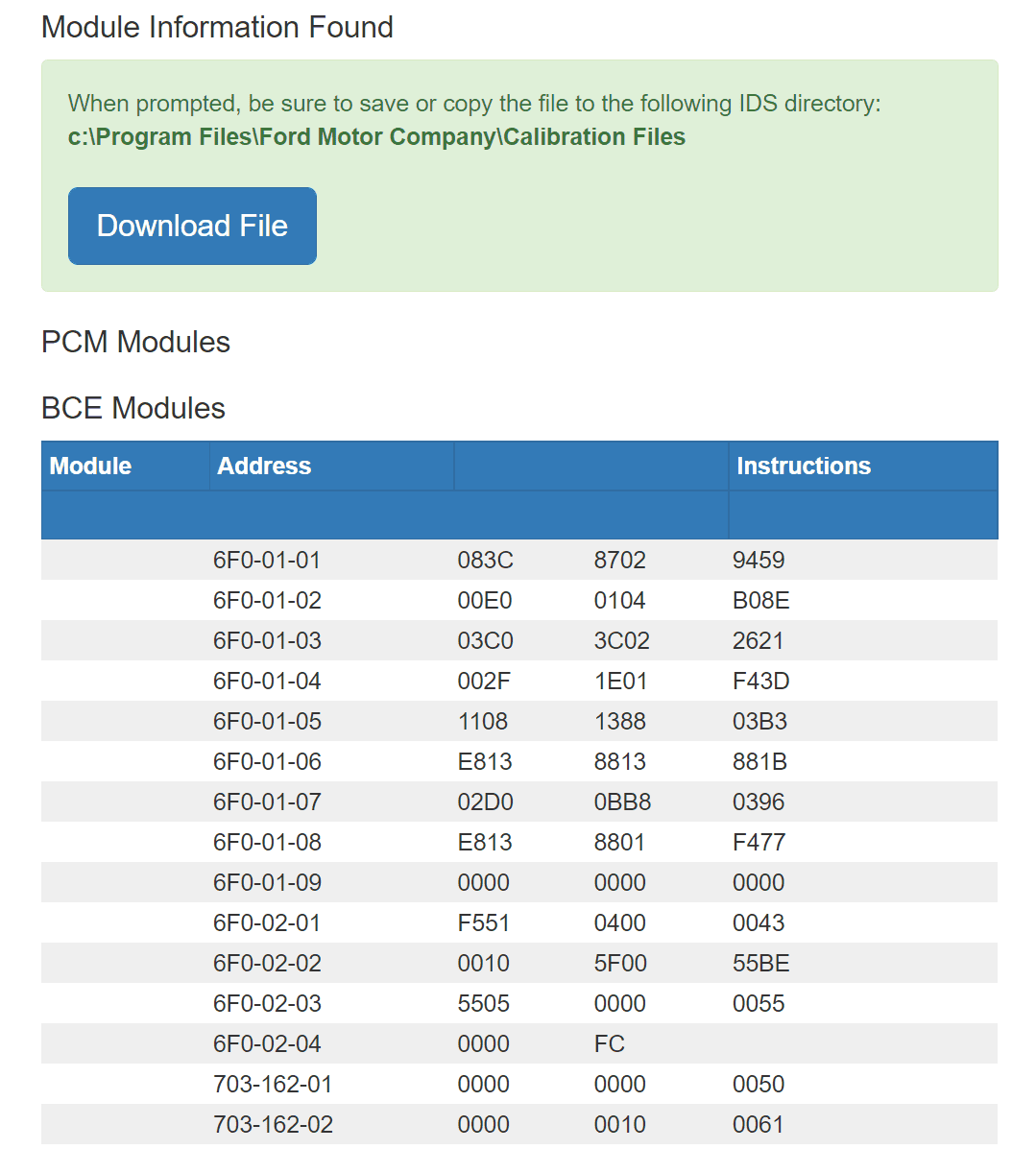Click the Instructions column header

pyautogui.click(x=804, y=467)
